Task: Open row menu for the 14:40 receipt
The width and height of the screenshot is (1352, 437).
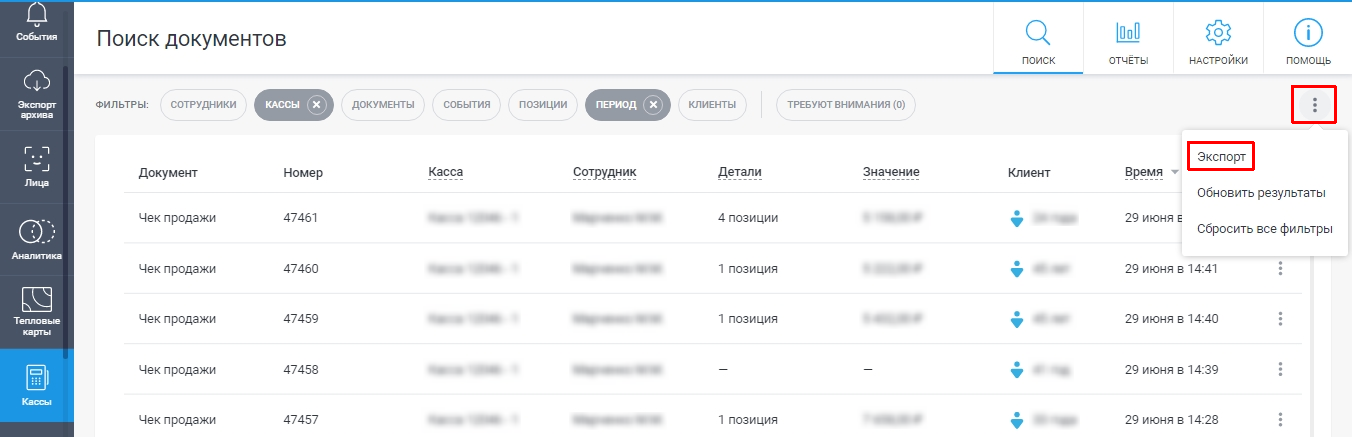Action: (x=1280, y=319)
